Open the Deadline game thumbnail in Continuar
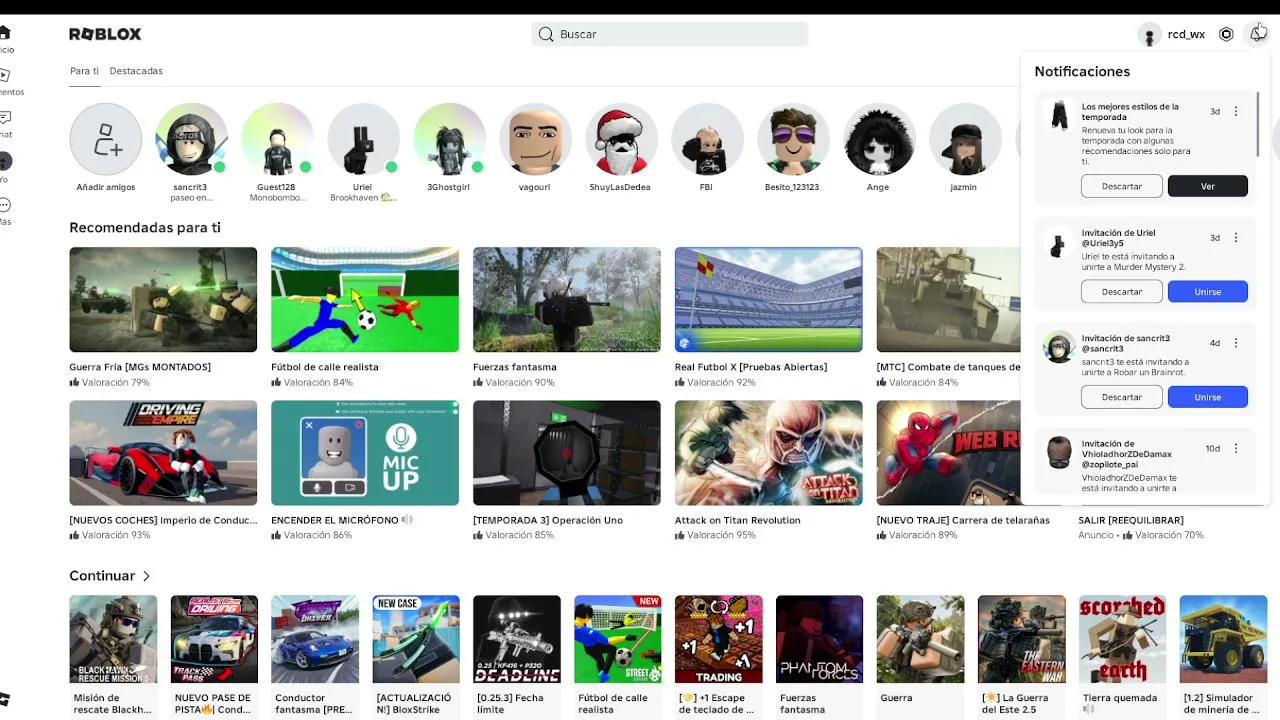Viewport: 1280px width, 720px height. point(517,640)
